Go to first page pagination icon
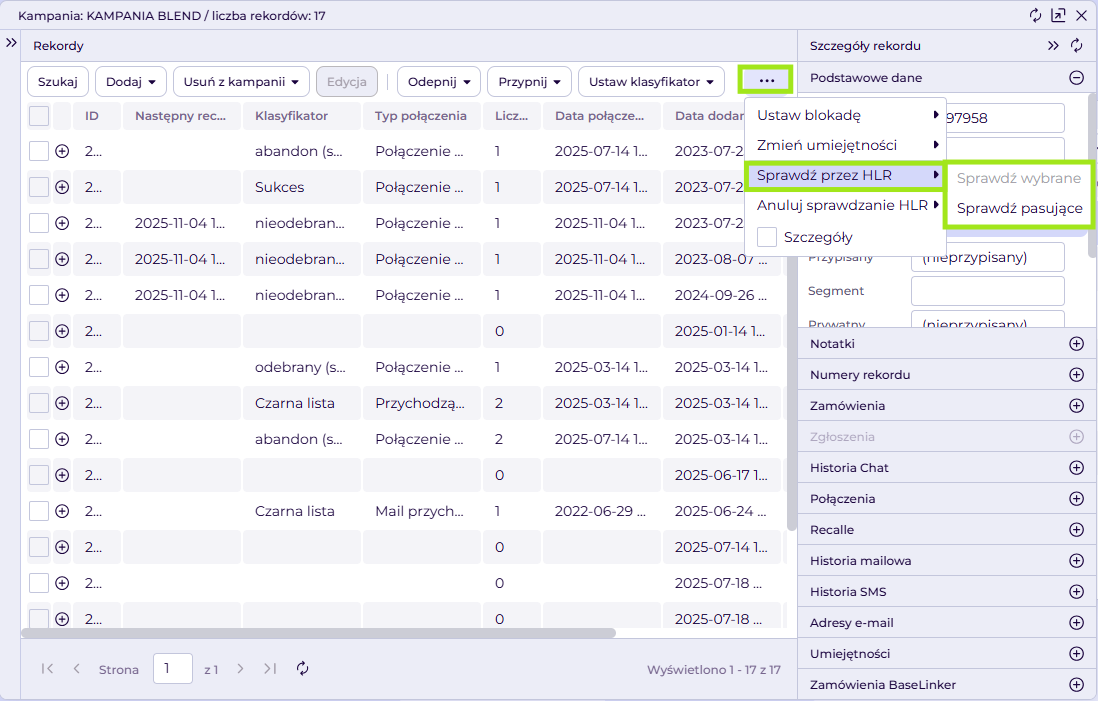This screenshot has width=1098, height=701. 47,669
